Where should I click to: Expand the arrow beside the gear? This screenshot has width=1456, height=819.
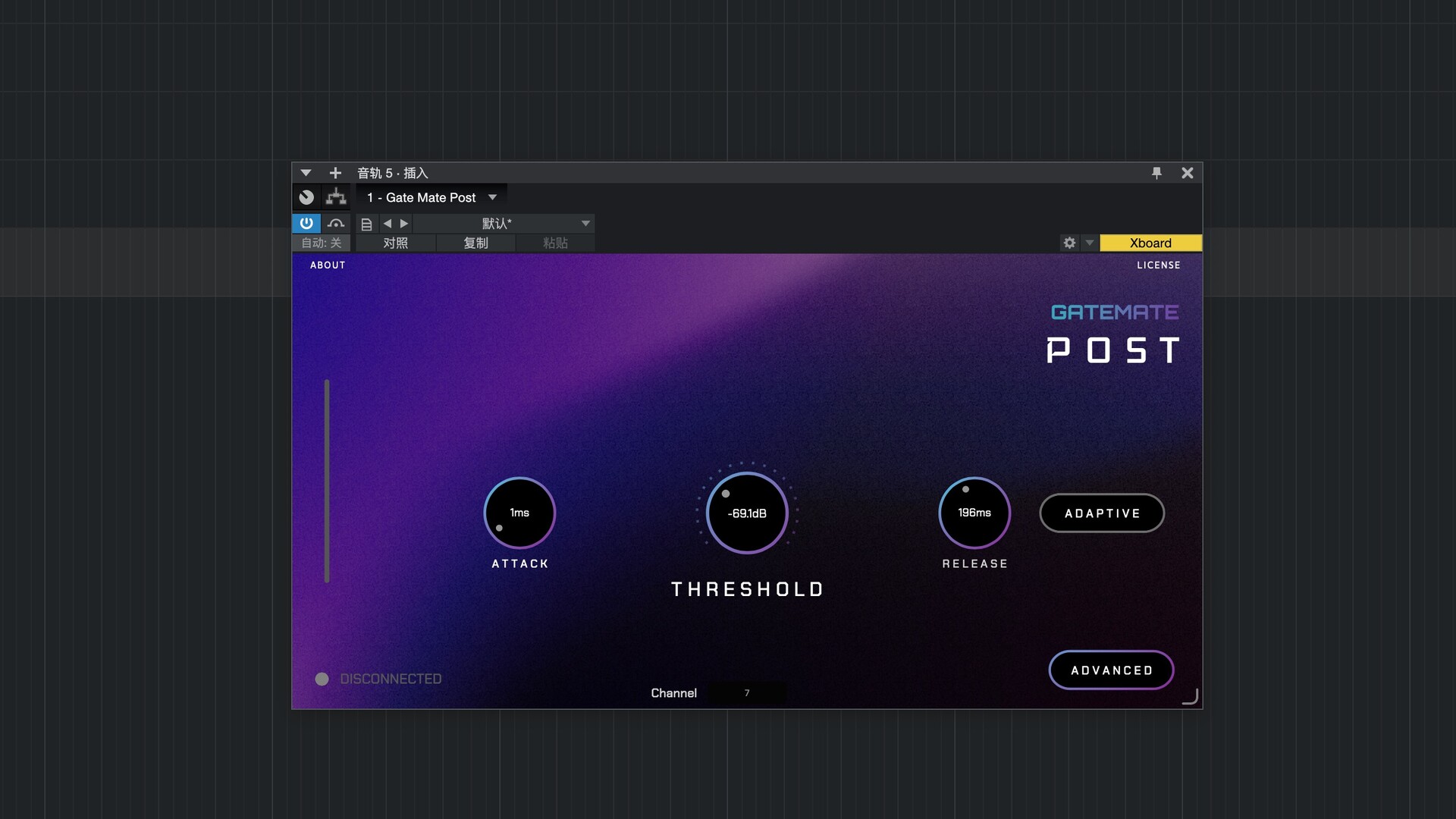[x=1090, y=243]
